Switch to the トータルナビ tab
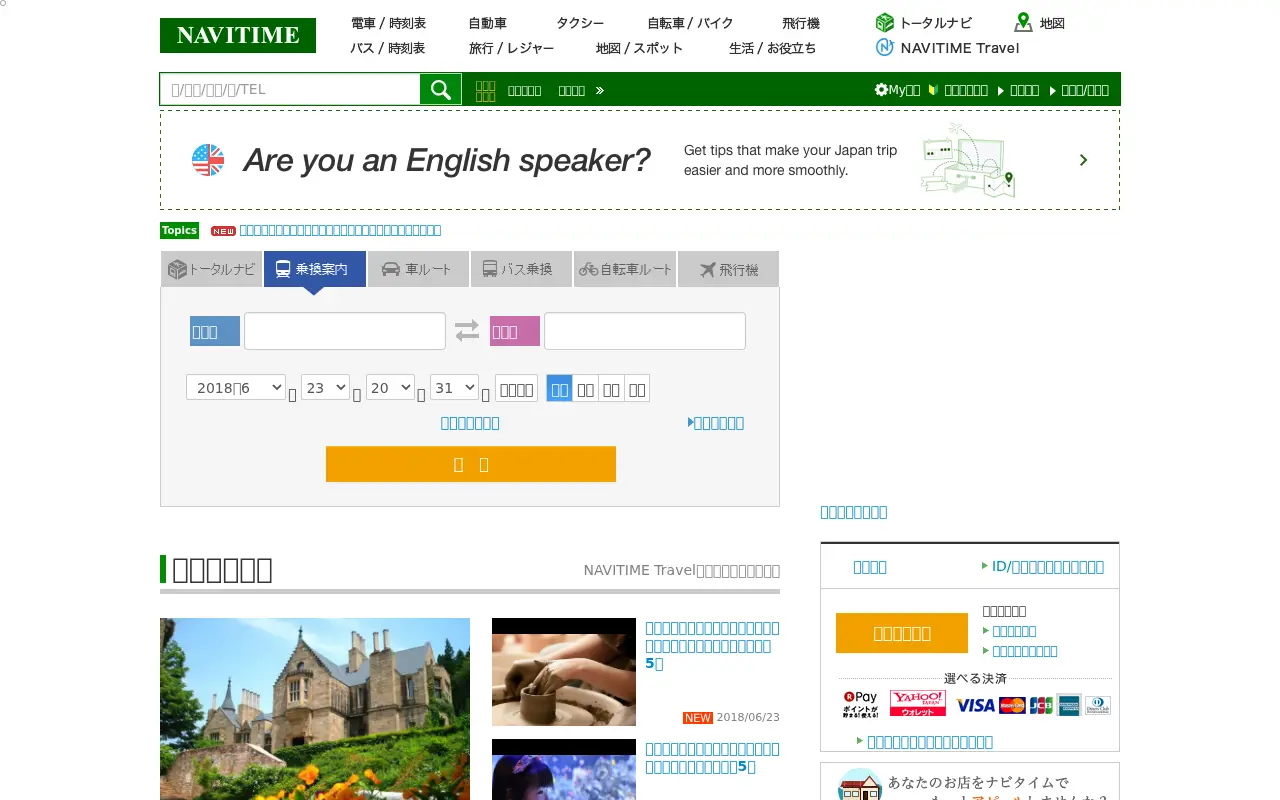Image resolution: width=1280 pixels, height=800 pixels. pyautogui.click(x=212, y=269)
